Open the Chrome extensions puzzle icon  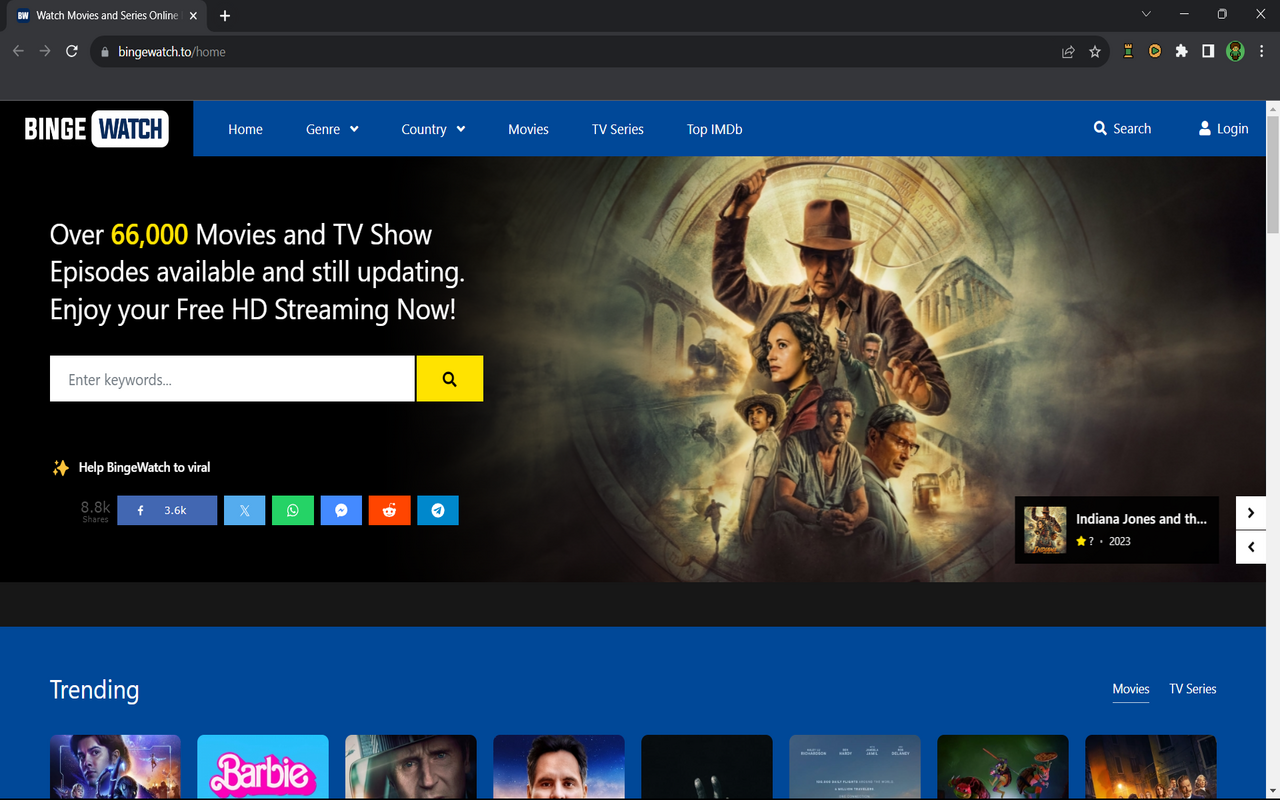(1181, 51)
